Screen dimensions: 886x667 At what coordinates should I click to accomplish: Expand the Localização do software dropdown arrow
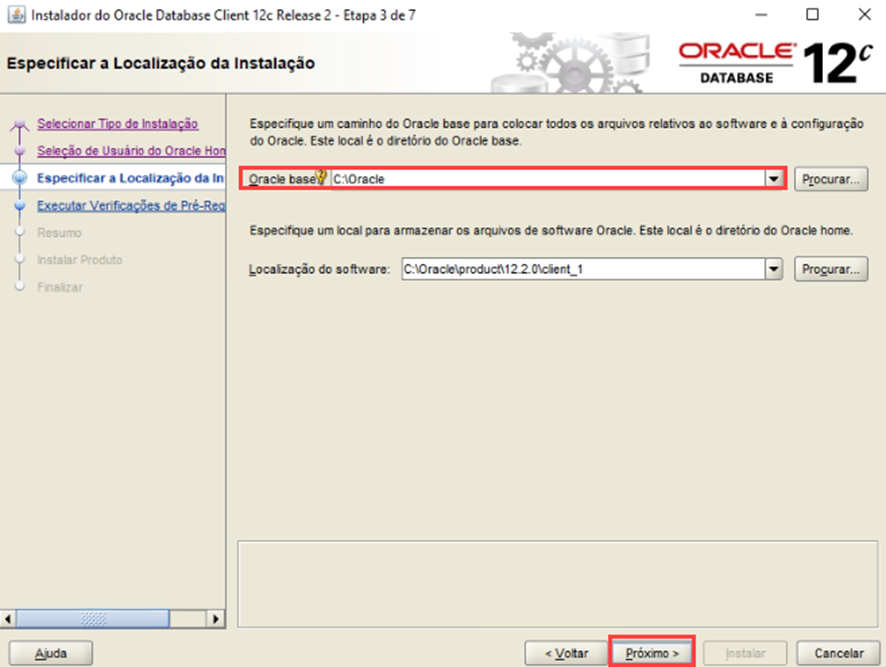point(774,269)
